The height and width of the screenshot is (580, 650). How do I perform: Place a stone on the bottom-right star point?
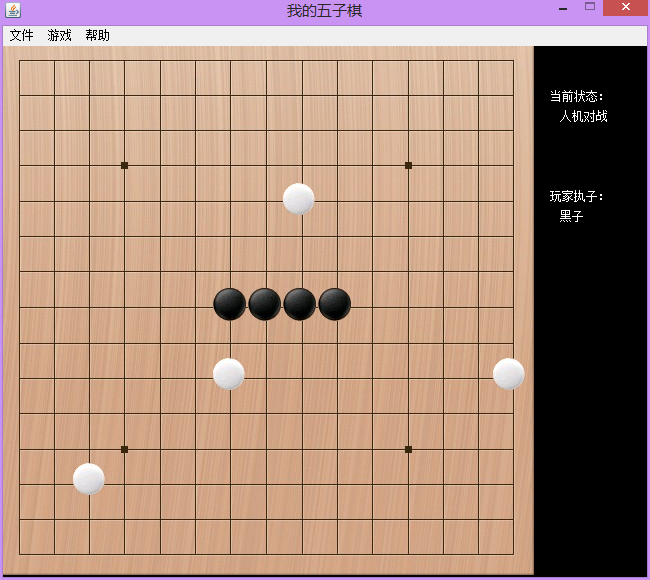(408, 449)
